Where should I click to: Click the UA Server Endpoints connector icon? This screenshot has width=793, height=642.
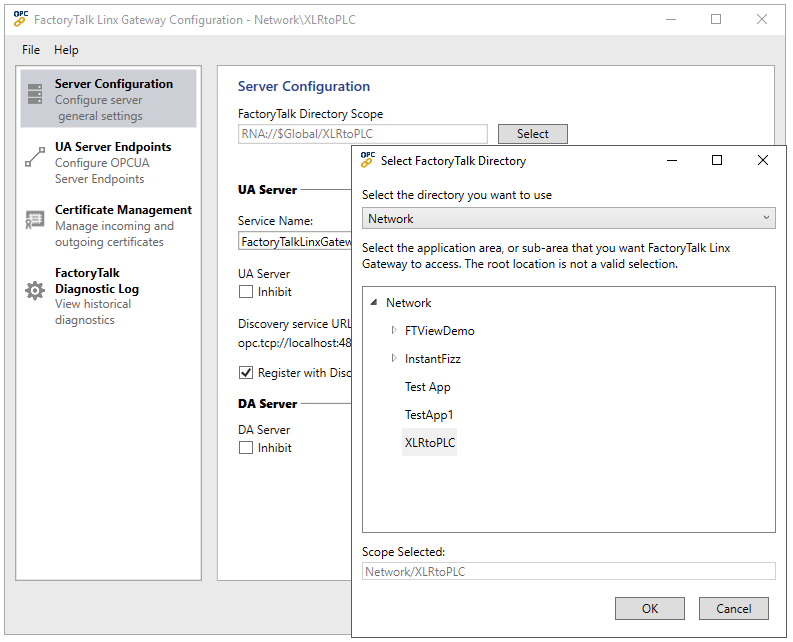point(35,157)
